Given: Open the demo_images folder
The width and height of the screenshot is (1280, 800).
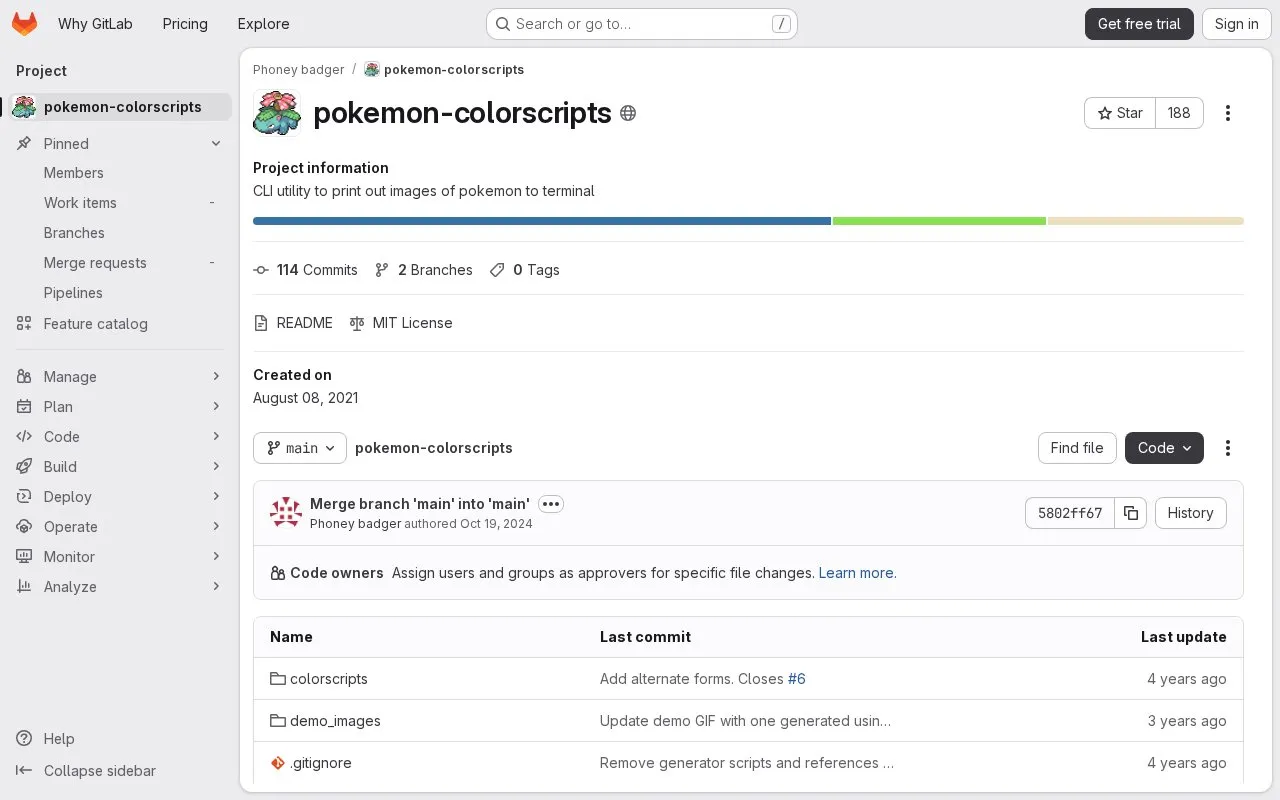Looking at the screenshot, I should click(335, 721).
